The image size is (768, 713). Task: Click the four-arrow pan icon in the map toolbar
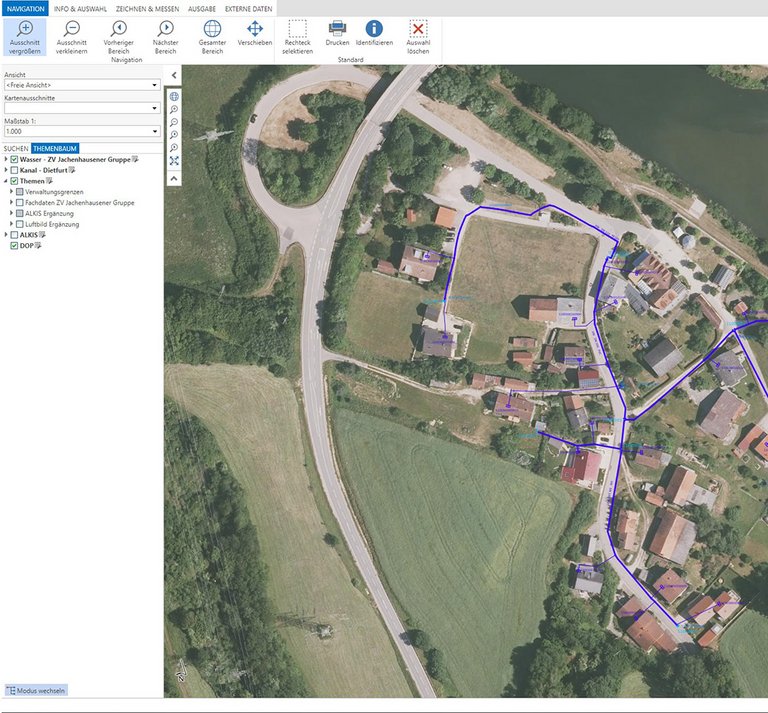tap(174, 161)
